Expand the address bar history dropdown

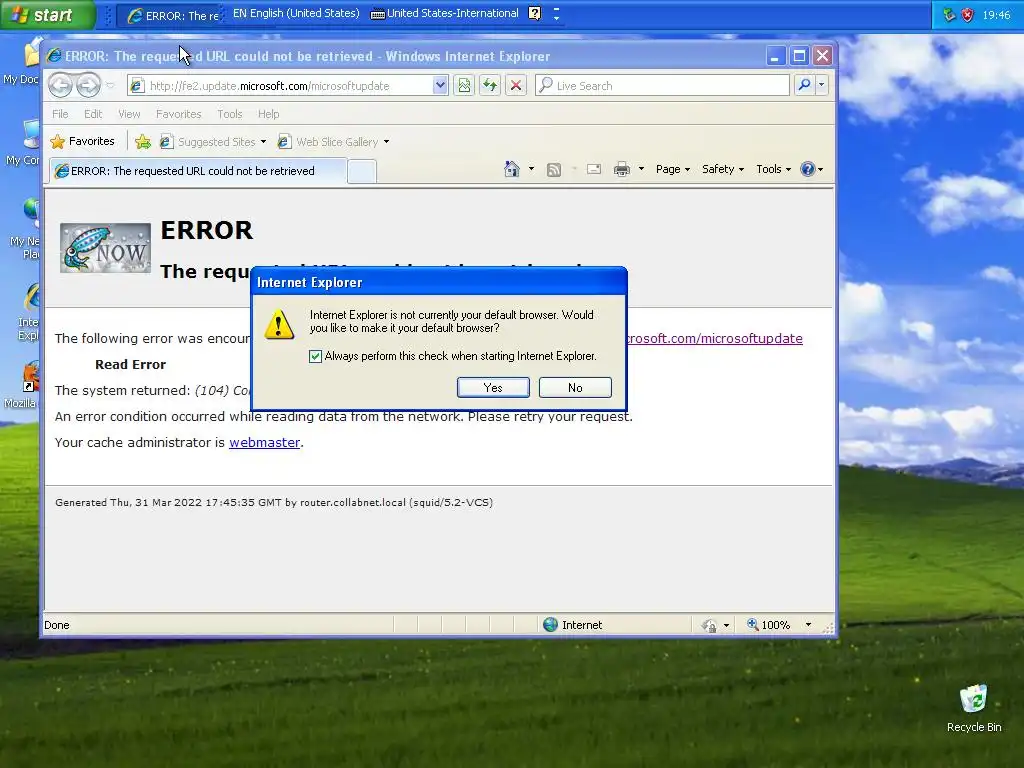pyautogui.click(x=440, y=86)
